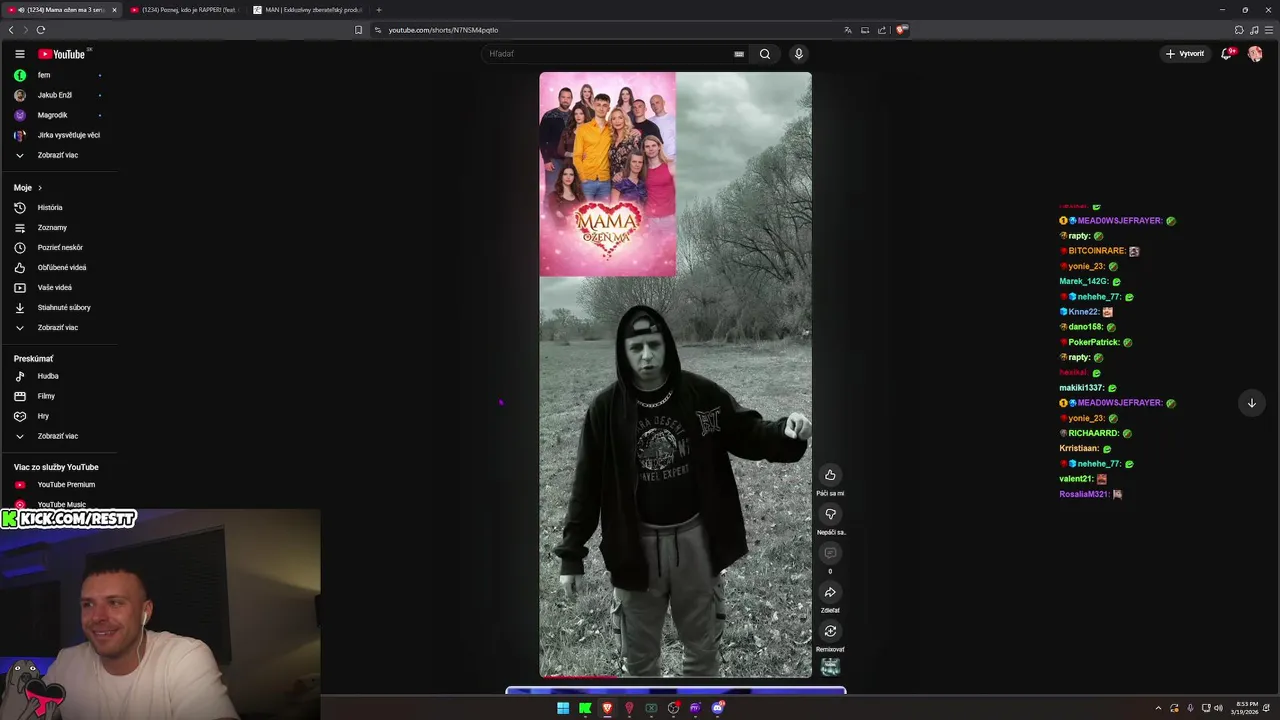Viewport: 1280px width, 720px height.
Task: Open the on-screen keyboard in search box
Action: [x=739, y=54]
